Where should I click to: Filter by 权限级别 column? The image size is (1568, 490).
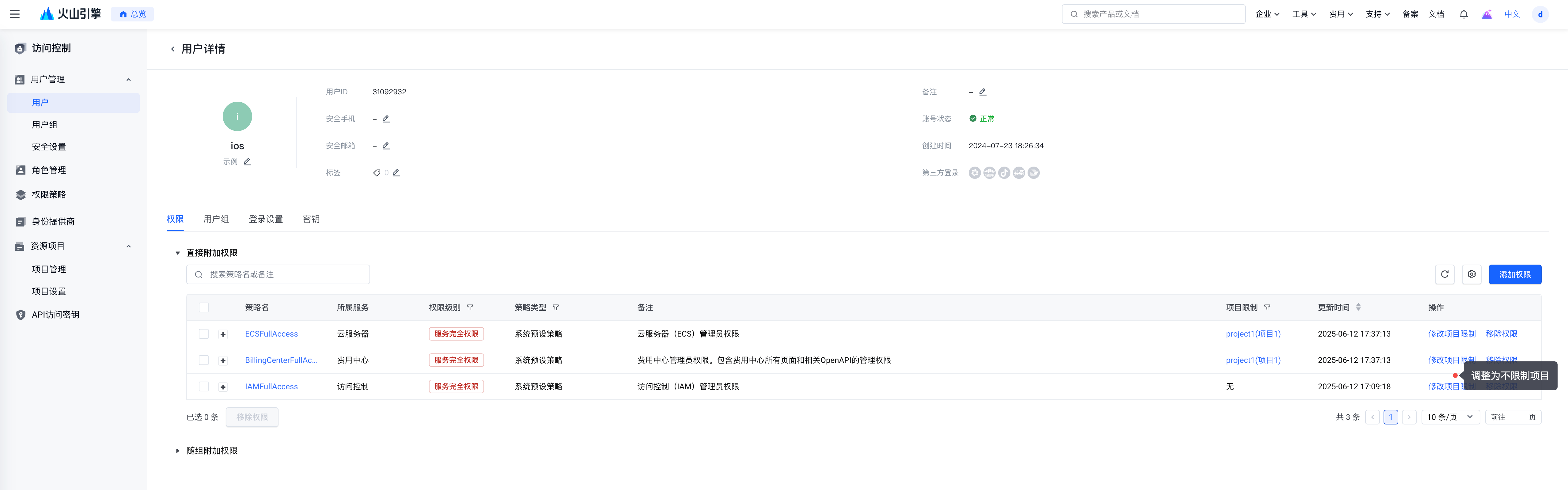470,307
